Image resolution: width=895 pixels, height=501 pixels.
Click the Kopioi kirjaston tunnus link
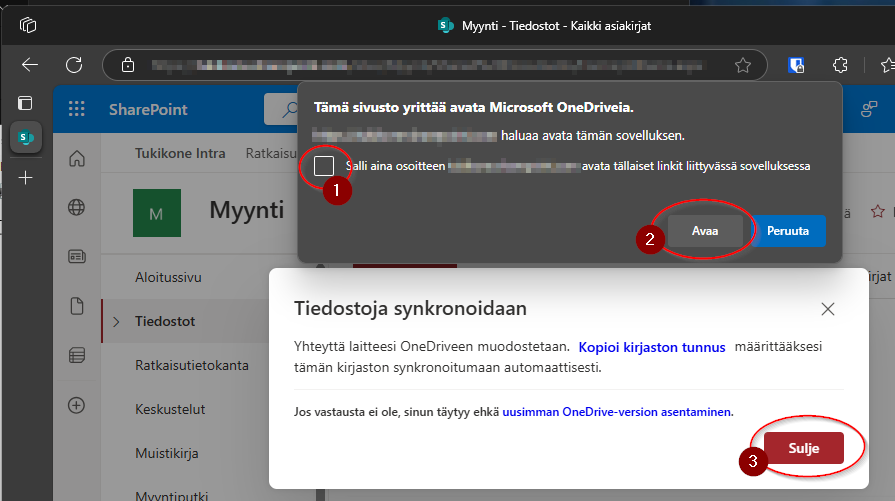pyautogui.click(x=652, y=348)
